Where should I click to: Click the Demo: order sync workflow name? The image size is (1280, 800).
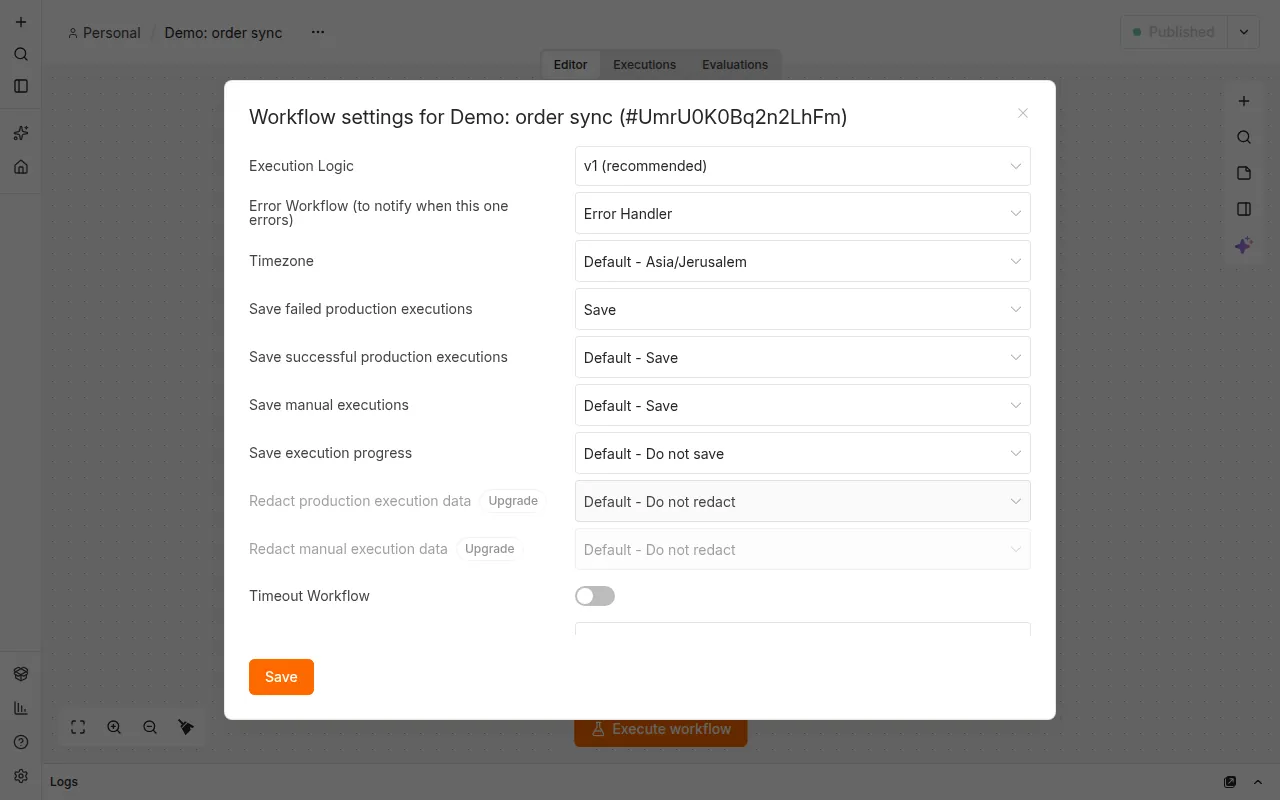[x=223, y=33]
